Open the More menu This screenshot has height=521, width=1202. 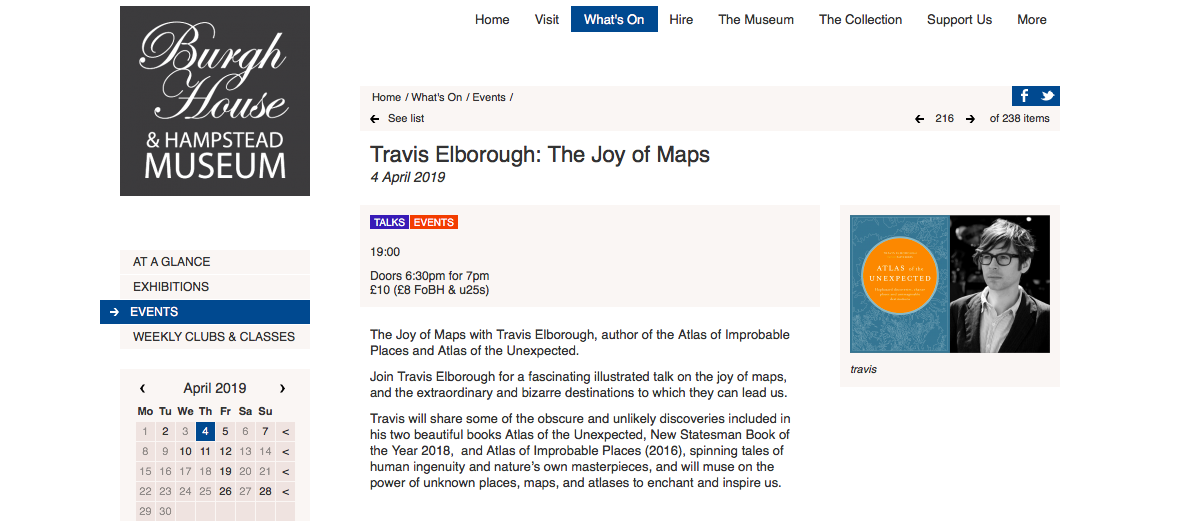1032,19
